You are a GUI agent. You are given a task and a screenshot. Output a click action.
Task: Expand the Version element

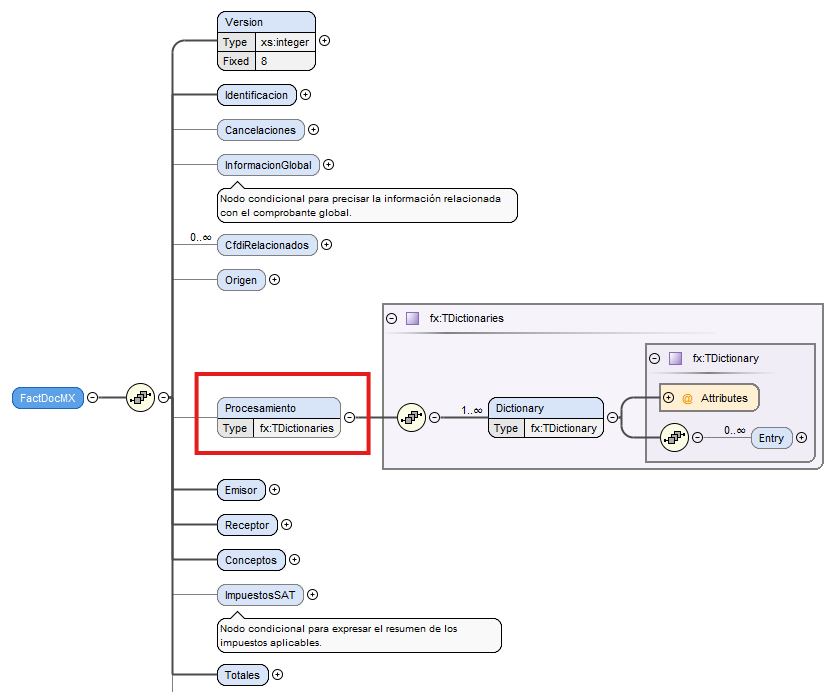click(x=324, y=42)
